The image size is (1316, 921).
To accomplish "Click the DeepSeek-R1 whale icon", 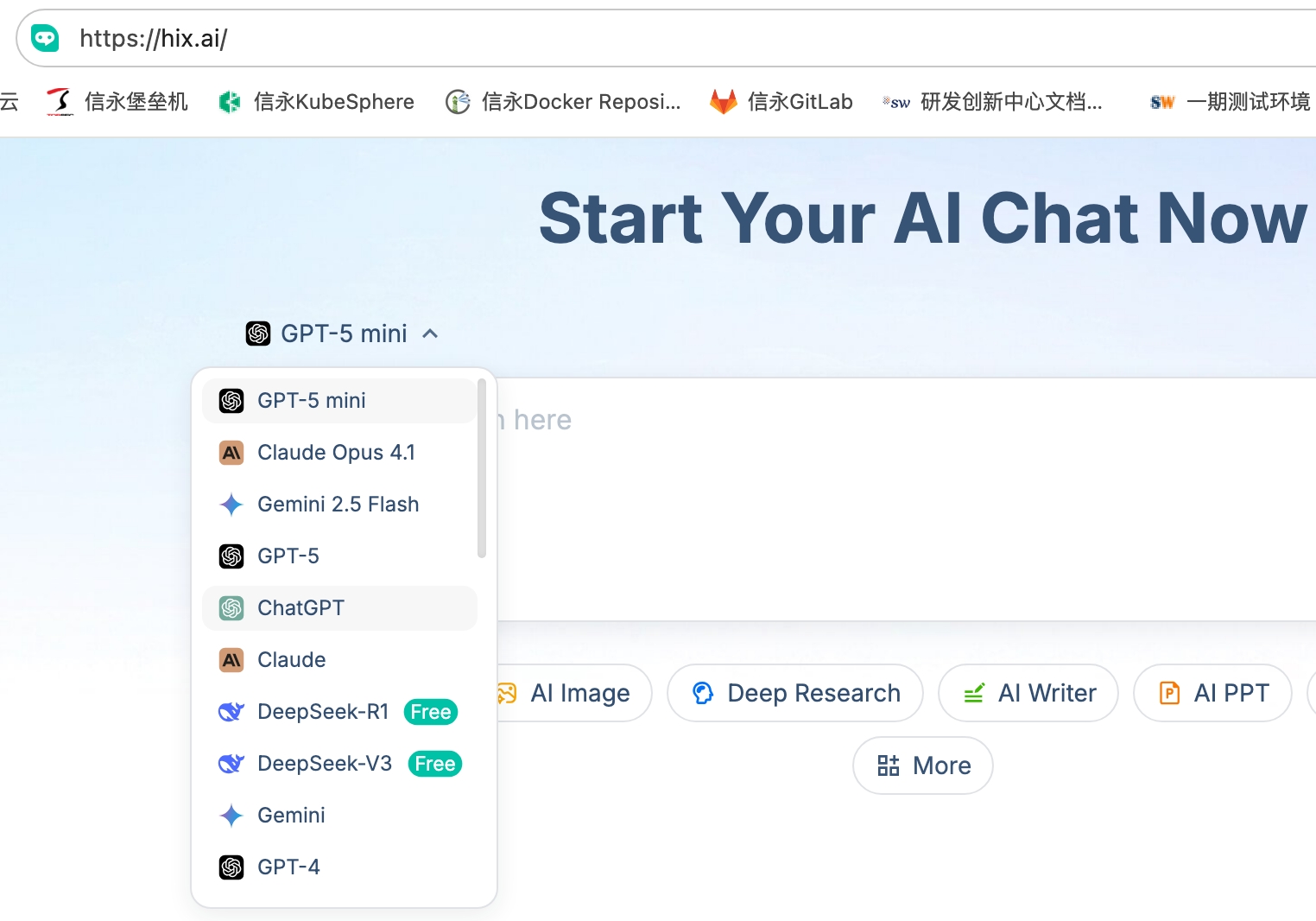I will coord(231,712).
